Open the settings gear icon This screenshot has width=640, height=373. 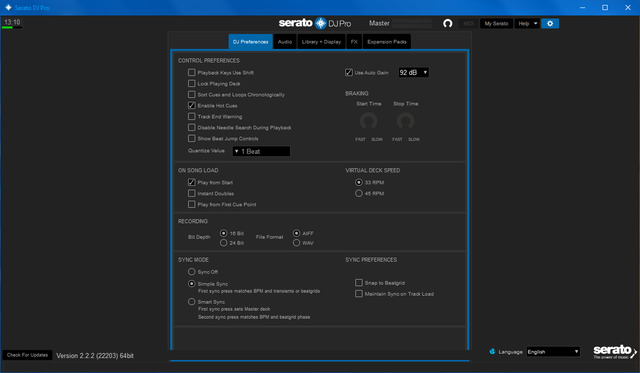point(550,24)
